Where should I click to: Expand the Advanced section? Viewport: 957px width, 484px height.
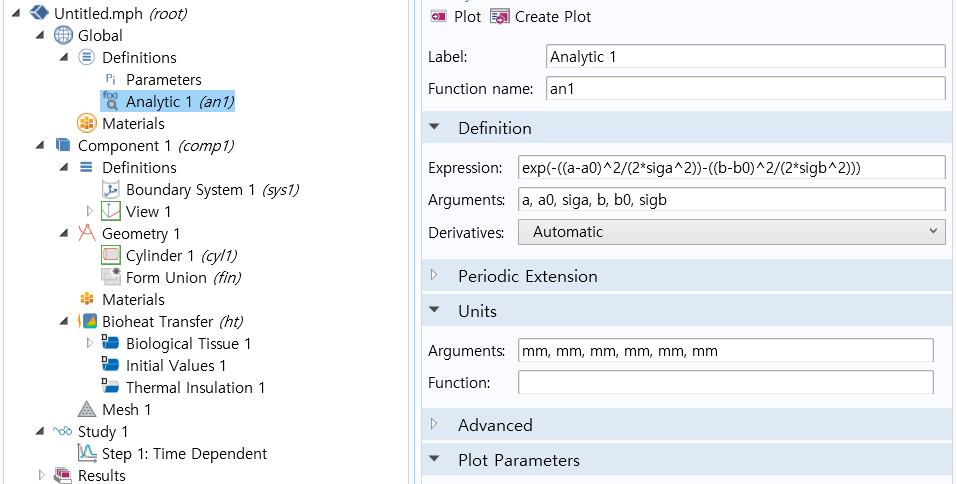tap(434, 425)
